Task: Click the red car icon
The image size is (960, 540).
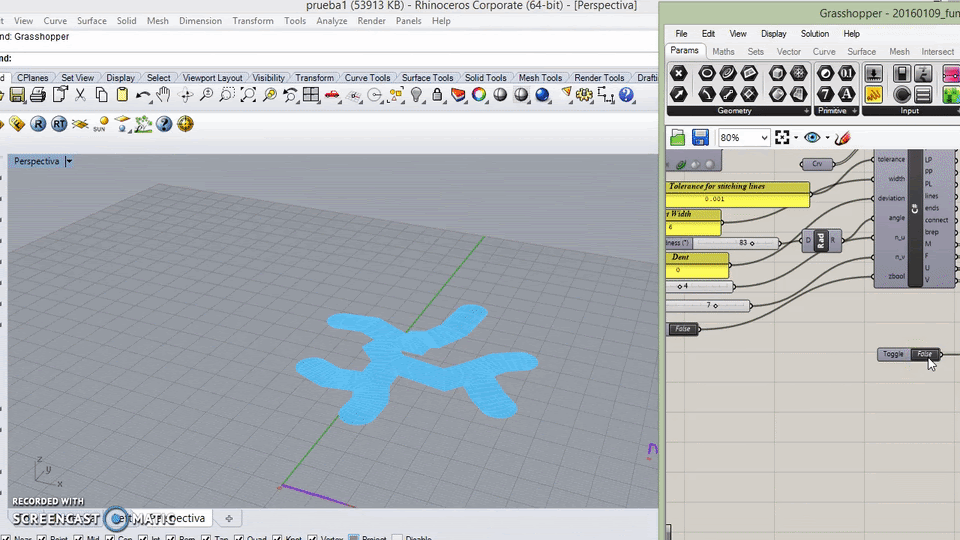Action: coord(332,95)
